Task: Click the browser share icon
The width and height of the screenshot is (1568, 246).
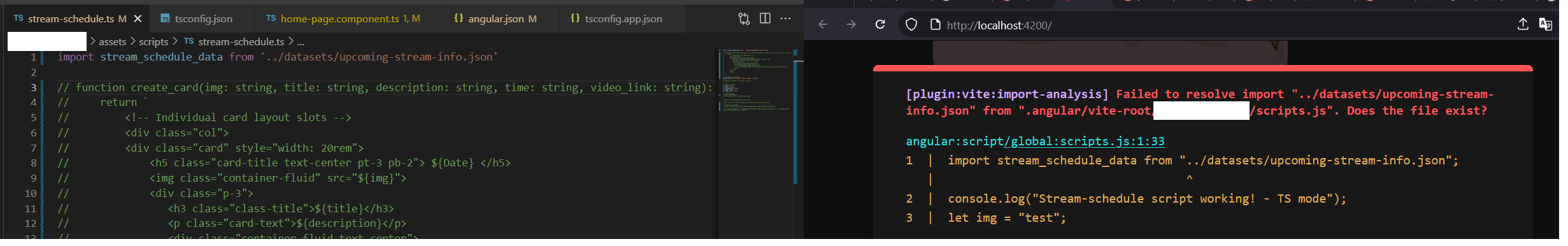Action: pyautogui.click(x=1523, y=24)
